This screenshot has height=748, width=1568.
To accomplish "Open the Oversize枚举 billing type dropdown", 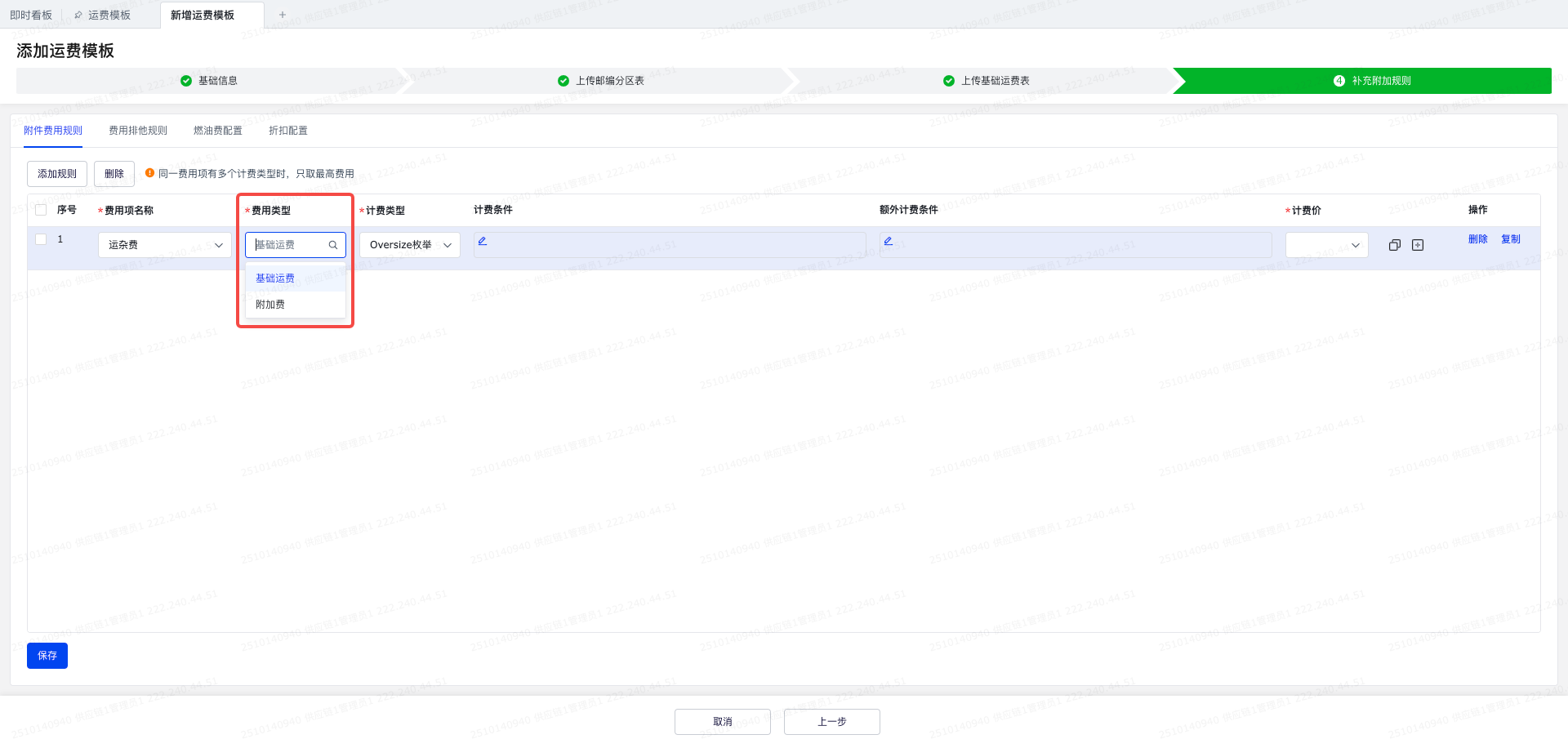I will point(410,245).
